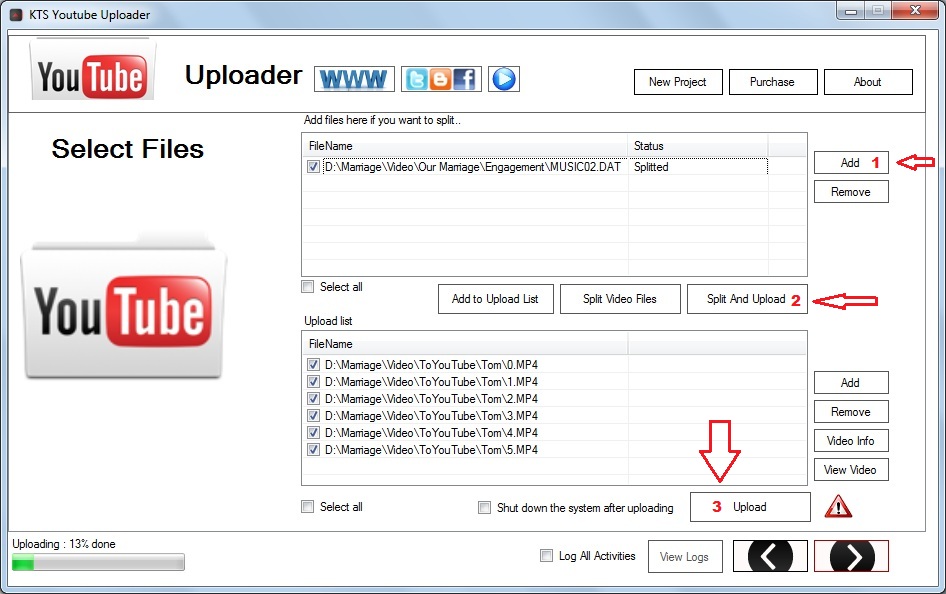Screen dimensions: 946x594
Task: Uncheck Tom\4.MP4 checkbox
Action: coord(313,432)
